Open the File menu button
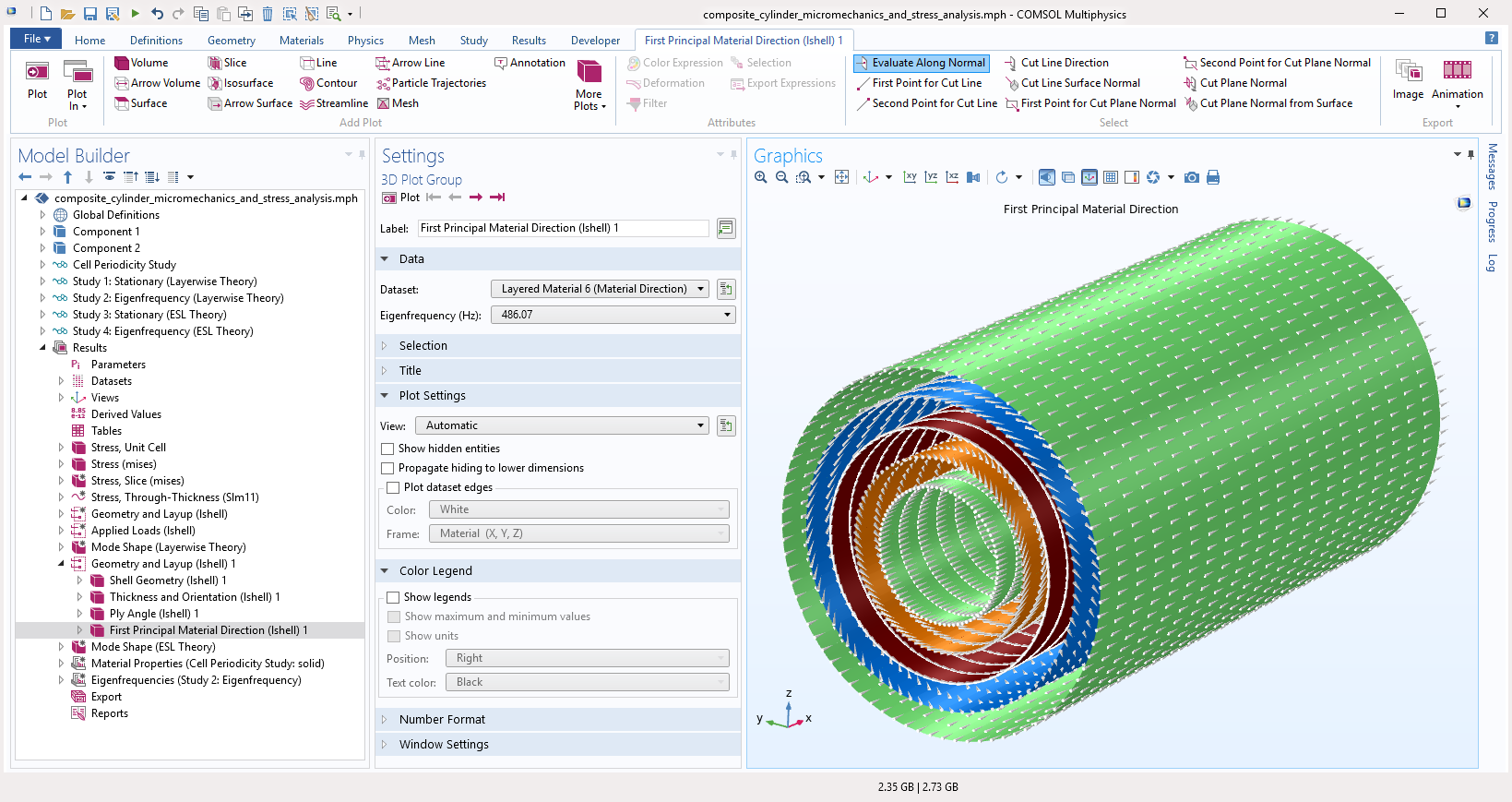The height and width of the screenshot is (802, 1512). click(36, 39)
